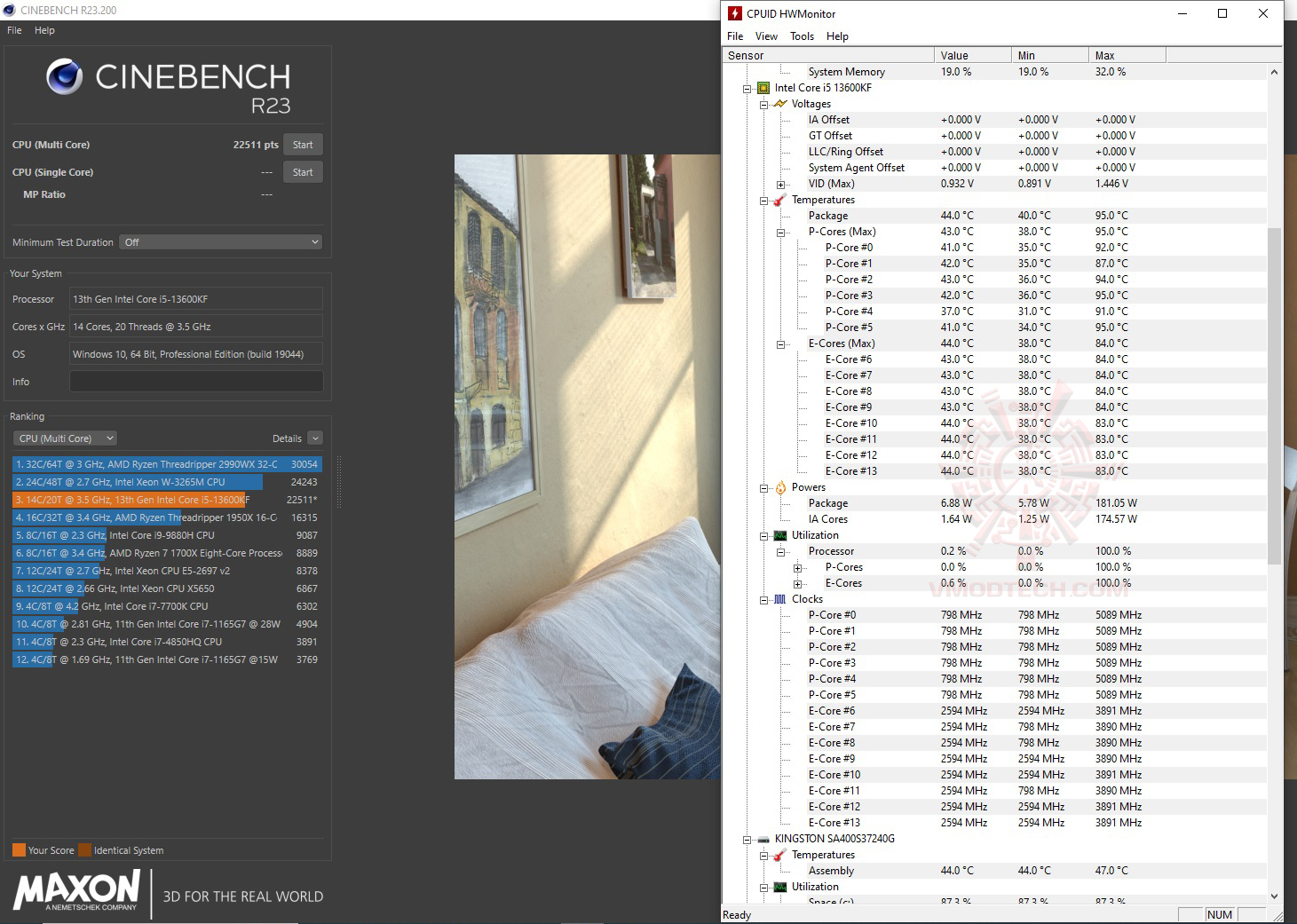Screen dimensions: 1297x924
Task: Click the MAXON logo in Cinebench
Action: pyautogui.click(x=77, y=890)
